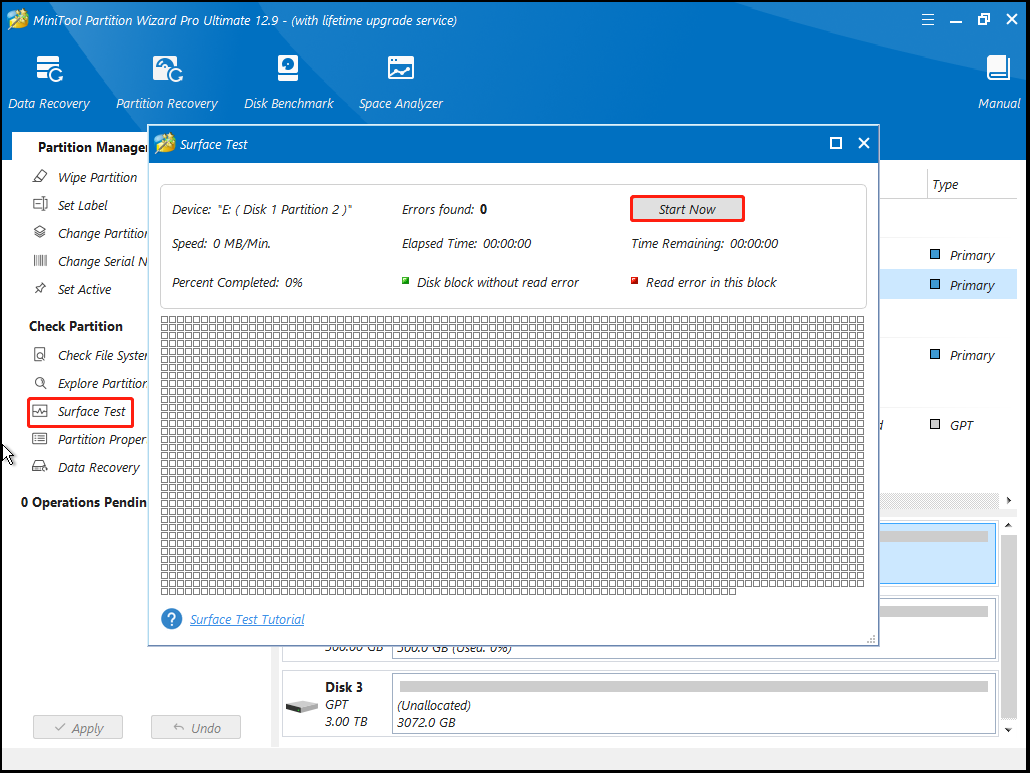Click the Percent Completed 0% text
The height and width of the screenshot is (773, 1030).
point(237,282)
